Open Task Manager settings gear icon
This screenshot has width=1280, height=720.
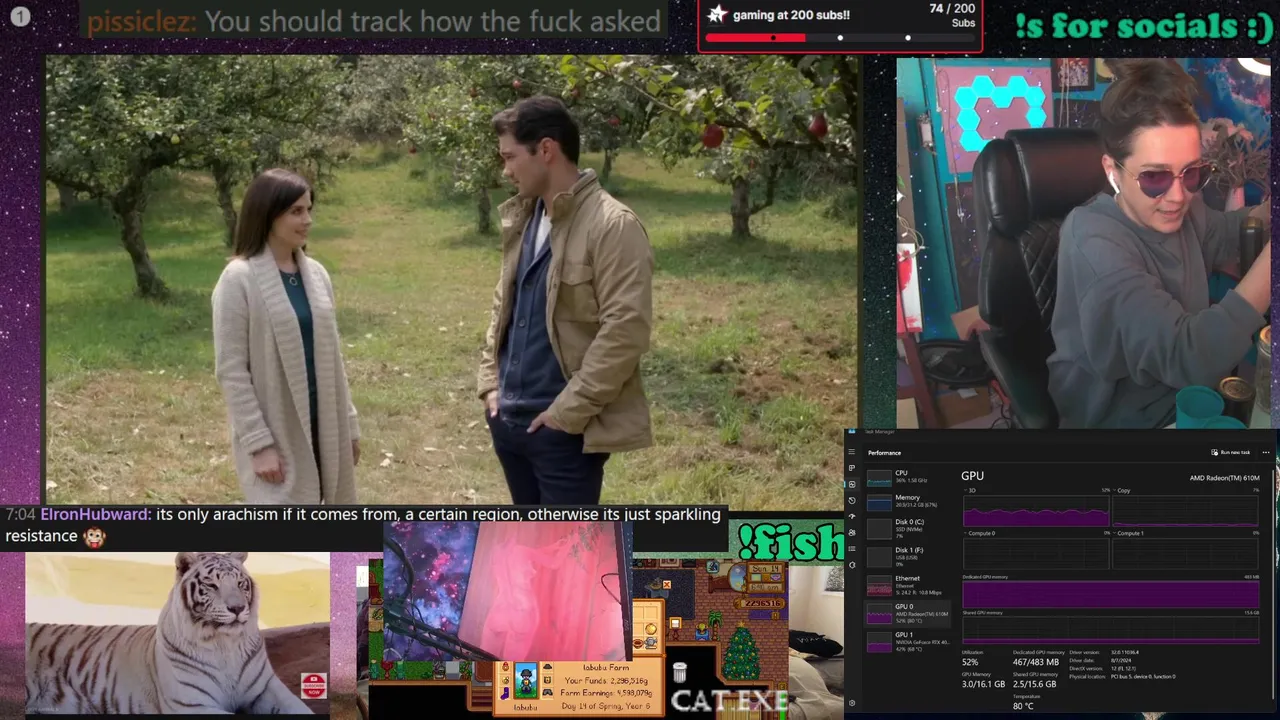click(x=852, y=703)
